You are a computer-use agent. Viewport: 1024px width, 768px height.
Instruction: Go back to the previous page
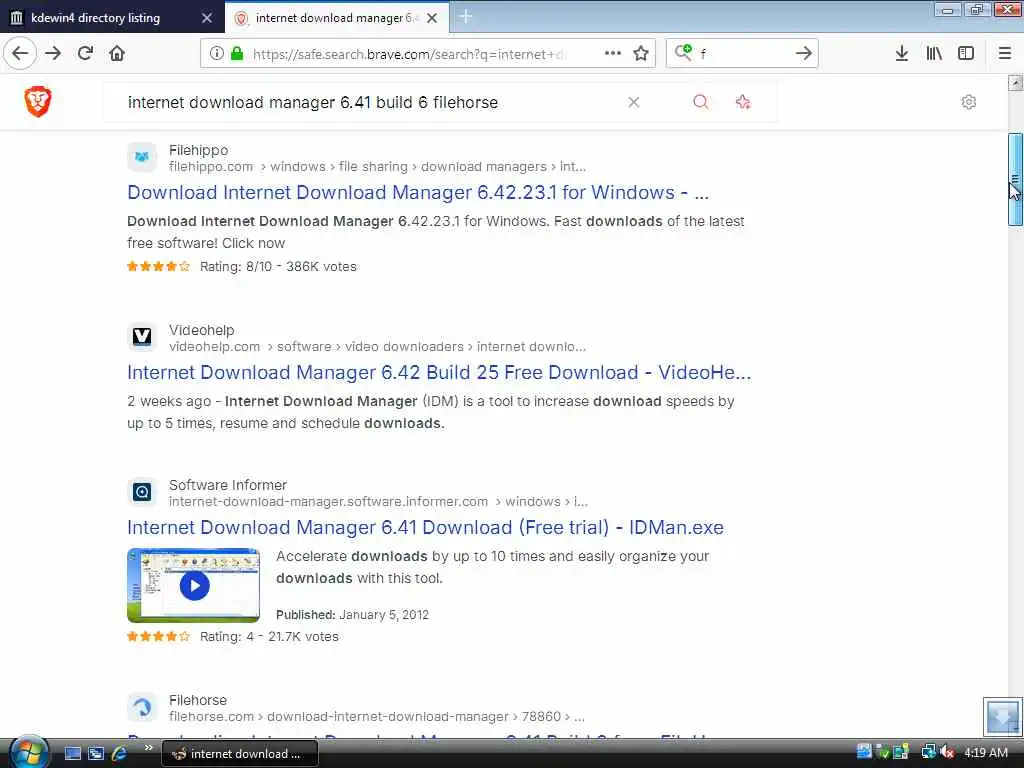[x=20, y=54]
